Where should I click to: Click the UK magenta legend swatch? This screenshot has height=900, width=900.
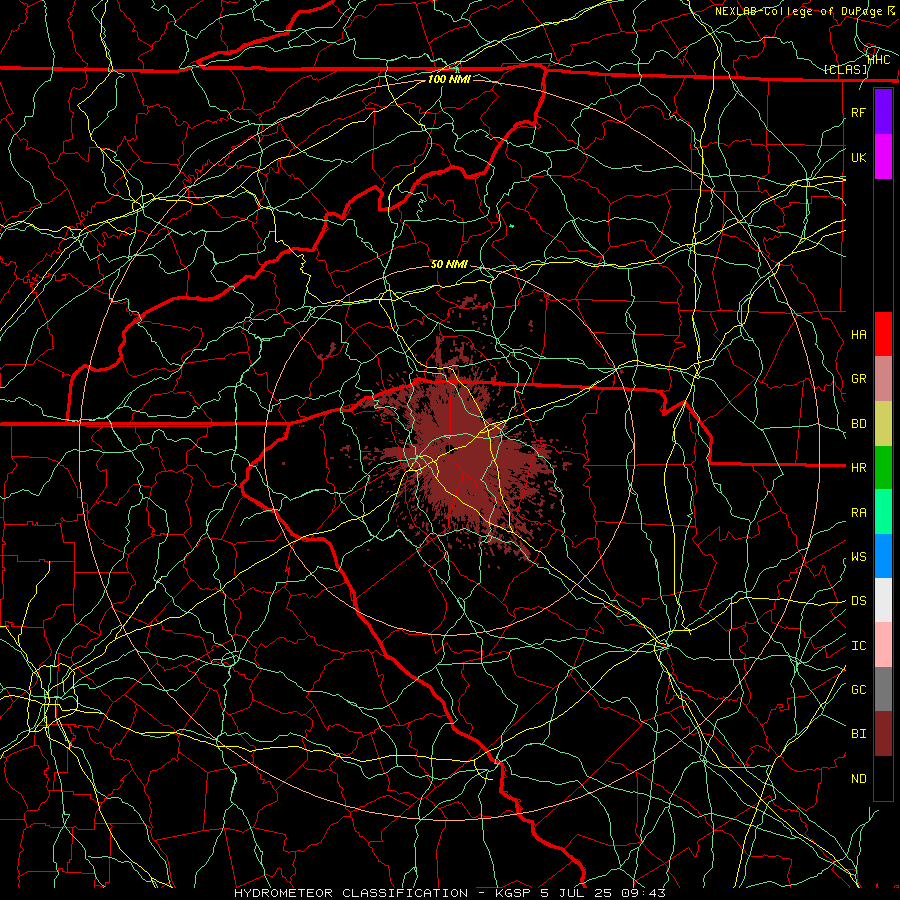click(883, 157)
